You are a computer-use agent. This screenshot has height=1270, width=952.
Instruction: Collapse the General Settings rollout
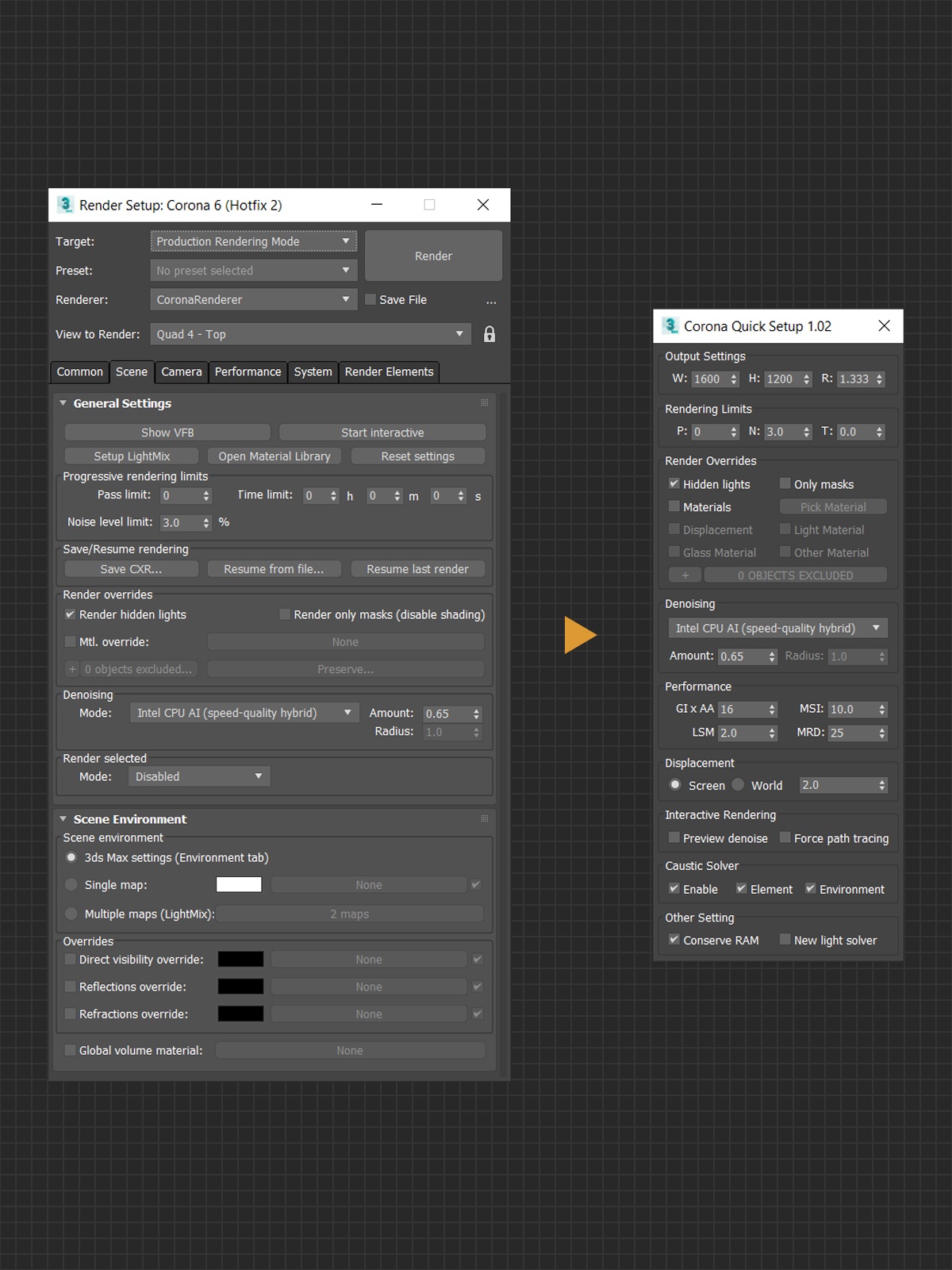63,403
